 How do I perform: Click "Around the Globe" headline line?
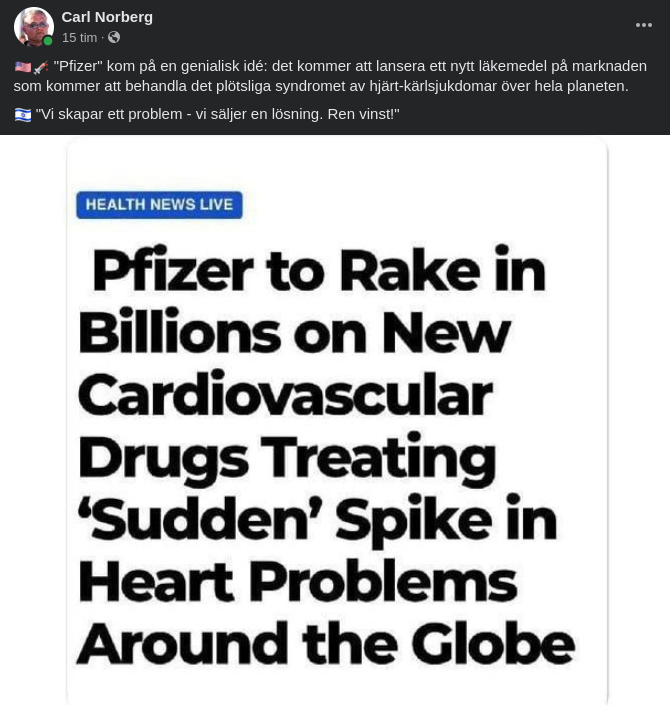click(325, 644)
